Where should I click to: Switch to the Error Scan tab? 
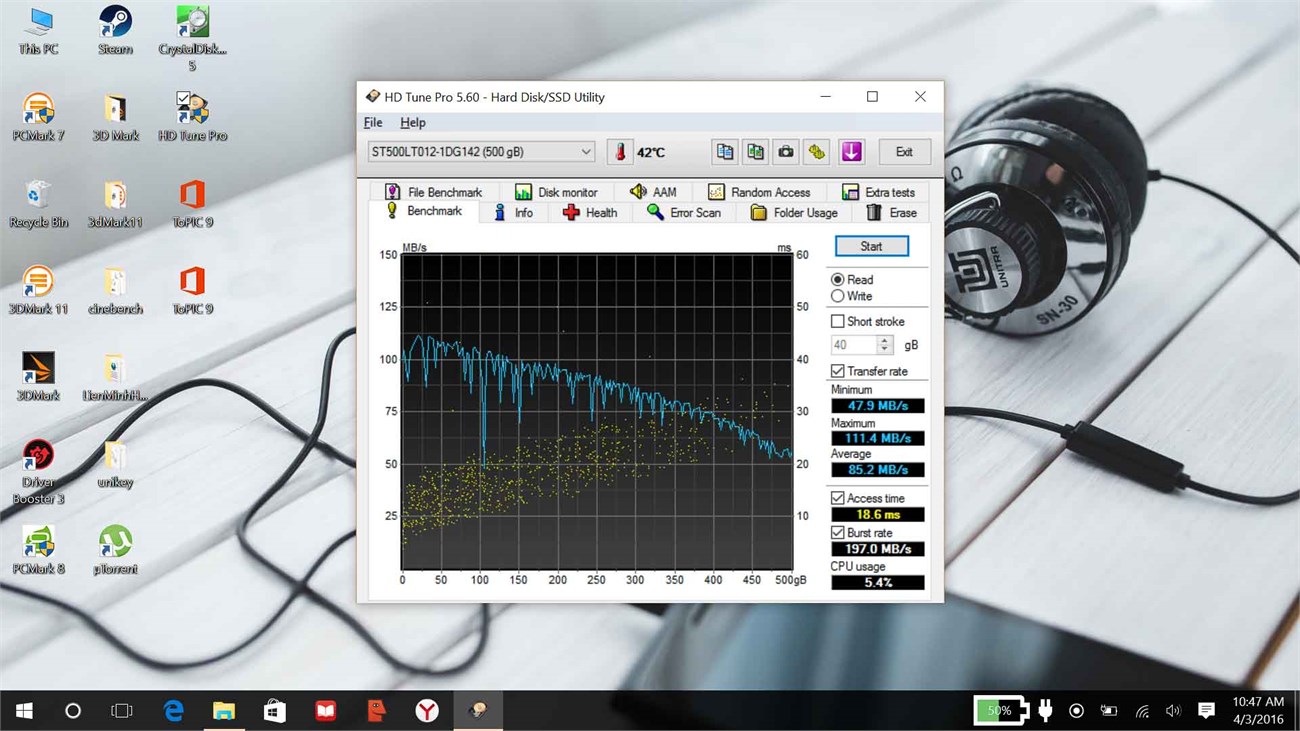click(x=684, y=213)
